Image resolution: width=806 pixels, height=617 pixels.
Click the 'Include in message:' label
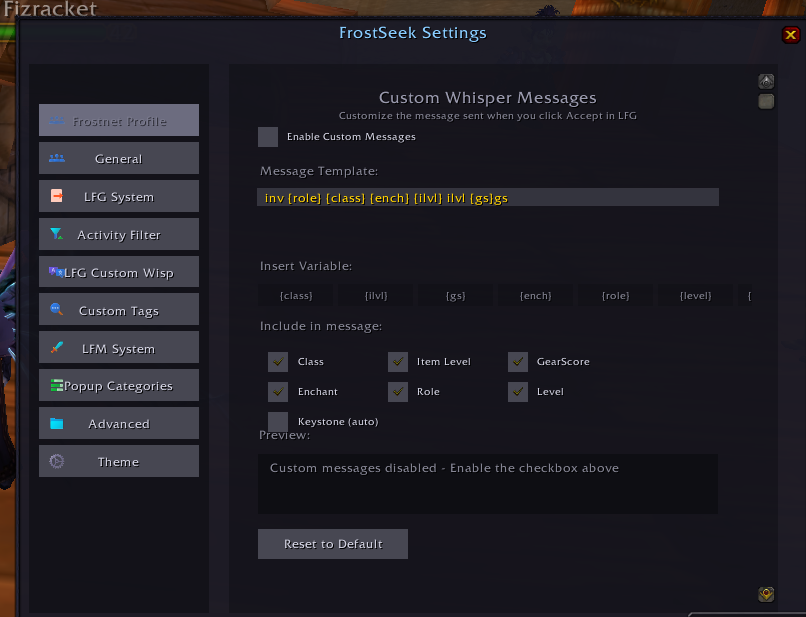pyautogui.click(x=321, y=326)
